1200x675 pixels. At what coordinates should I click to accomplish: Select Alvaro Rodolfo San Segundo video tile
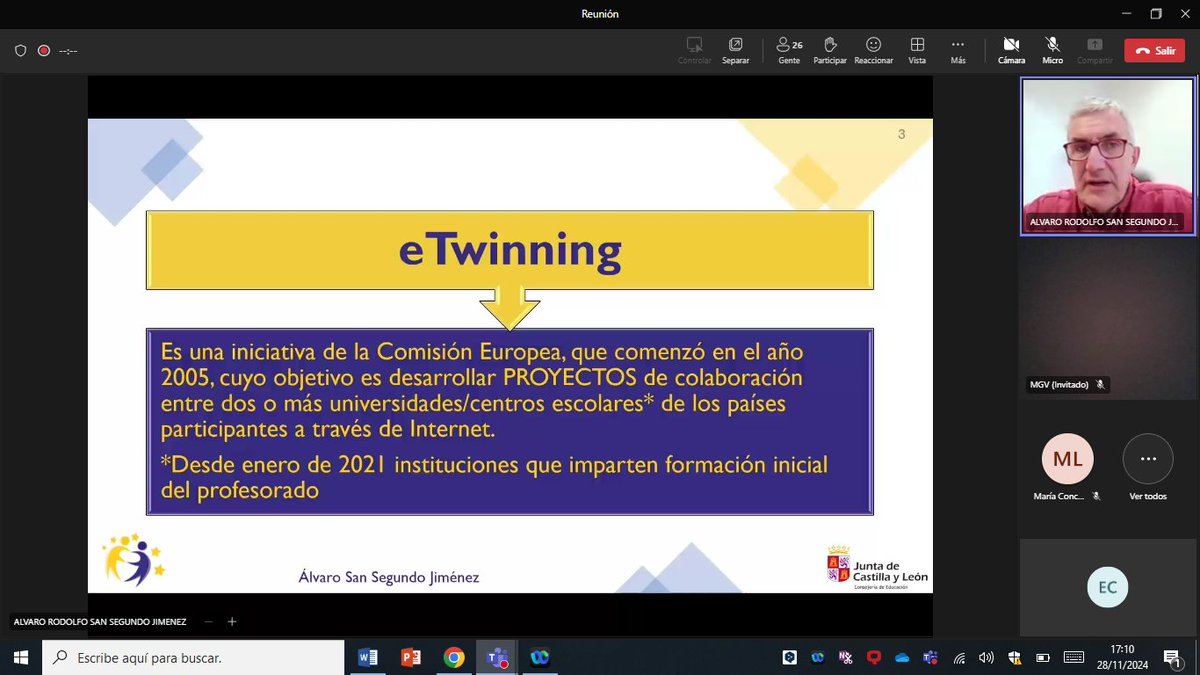point(1106,156)
